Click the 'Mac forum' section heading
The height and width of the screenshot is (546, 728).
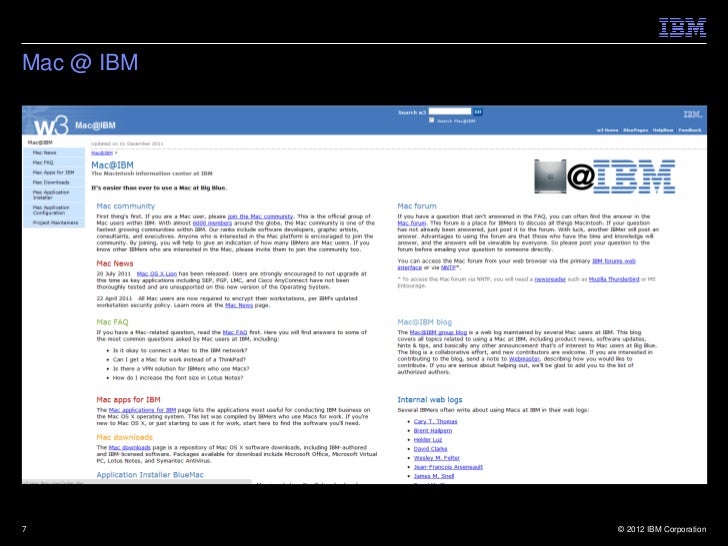point(417,206)
